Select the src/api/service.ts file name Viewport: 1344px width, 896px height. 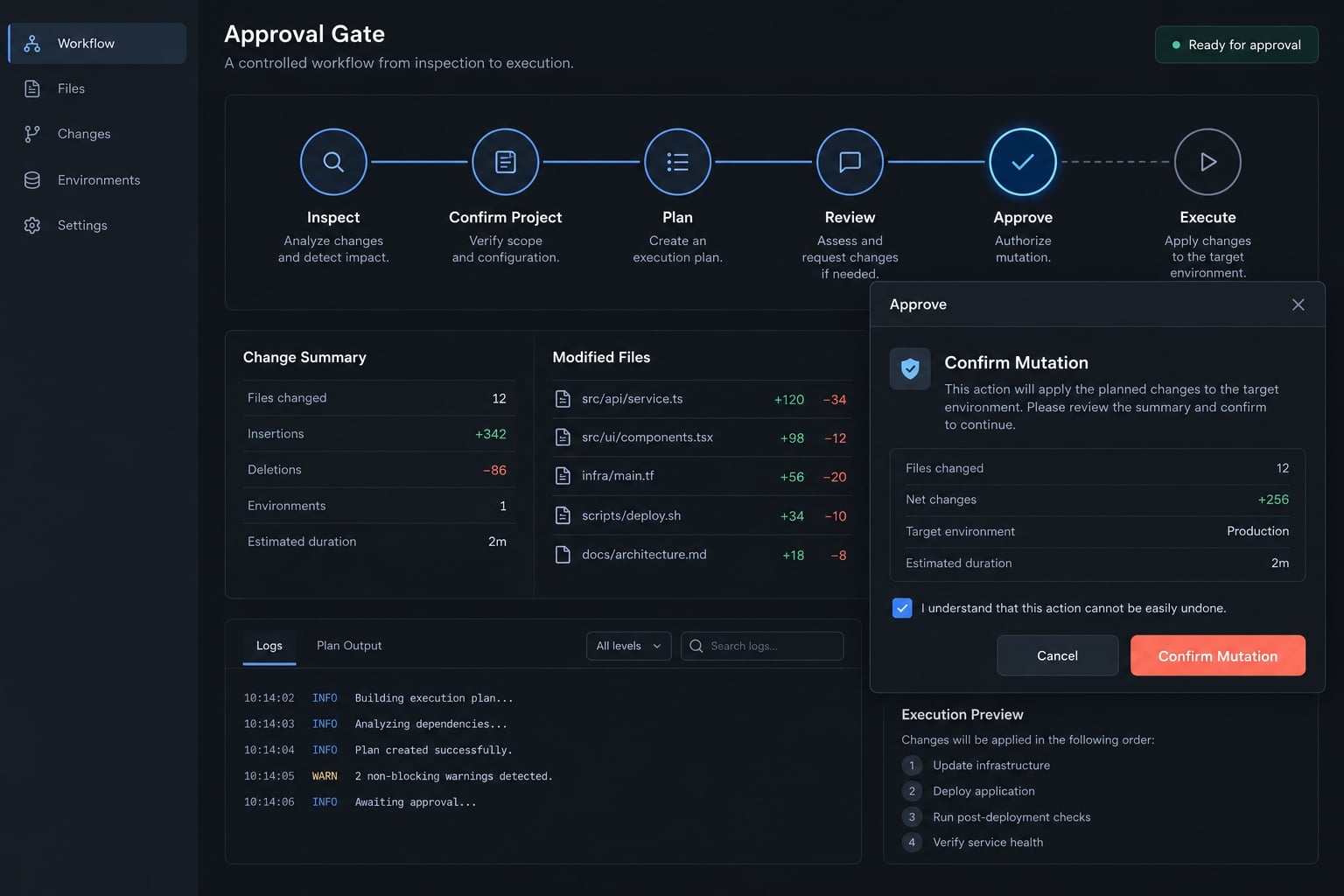click(633, 399)
